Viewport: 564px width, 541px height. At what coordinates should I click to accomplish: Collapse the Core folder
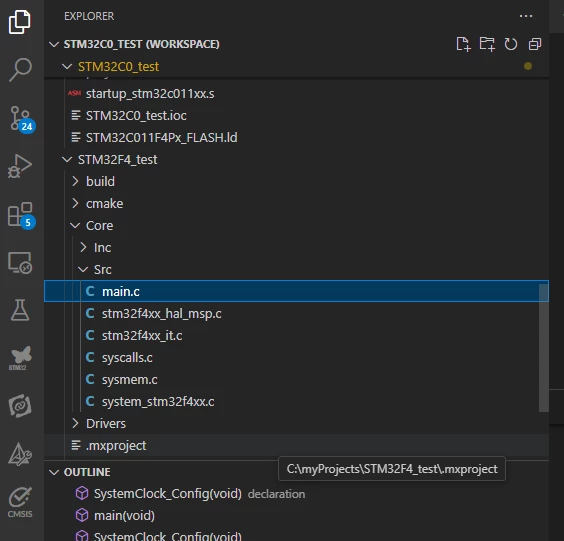click(x=75, y=226)
